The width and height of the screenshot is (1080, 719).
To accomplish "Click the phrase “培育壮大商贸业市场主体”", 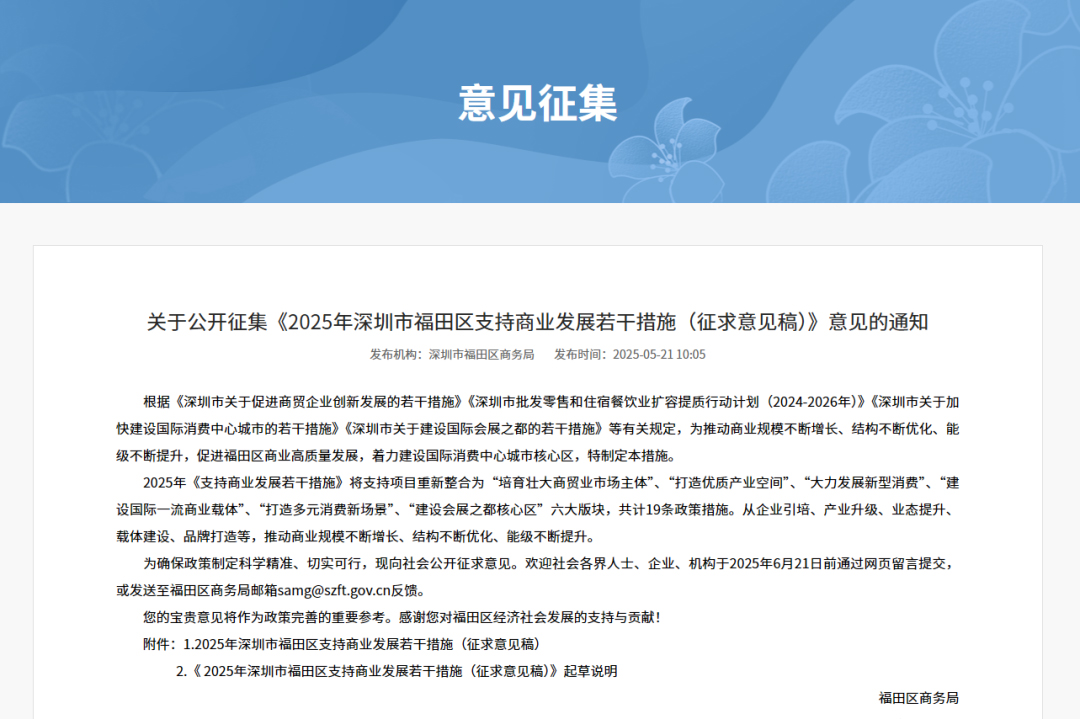I will (x=571, y=483).
